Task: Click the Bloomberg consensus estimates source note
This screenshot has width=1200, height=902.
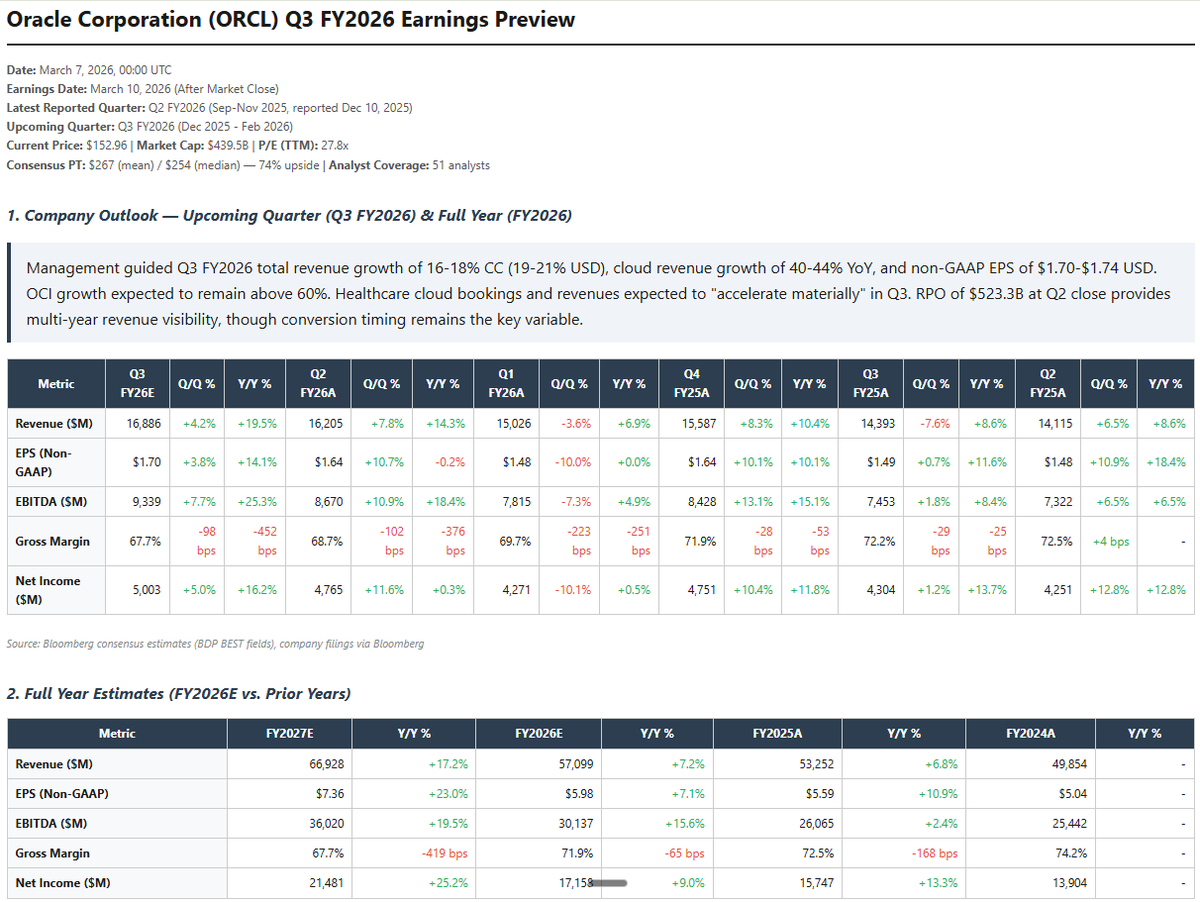Action: pyautogui.click(x=215, y=644)
